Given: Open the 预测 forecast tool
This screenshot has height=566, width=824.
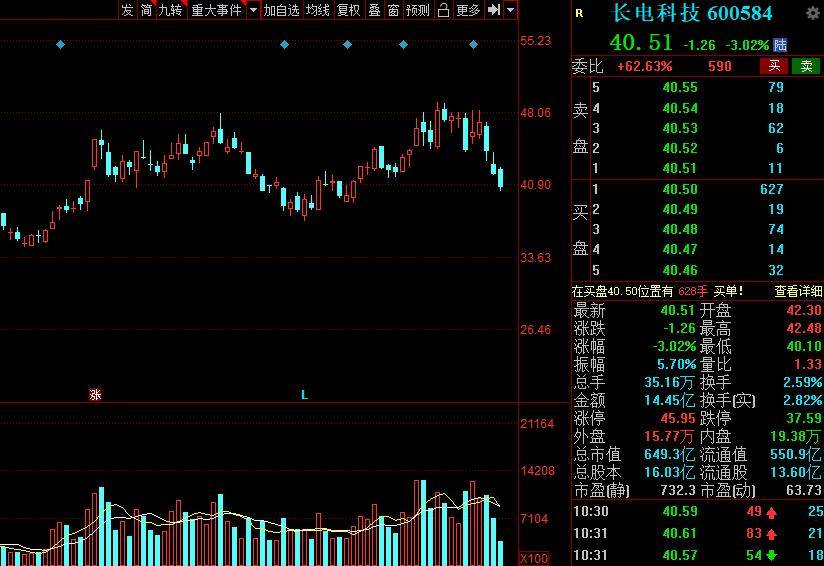Looking at the screenshot, I should tap(418, 10).
